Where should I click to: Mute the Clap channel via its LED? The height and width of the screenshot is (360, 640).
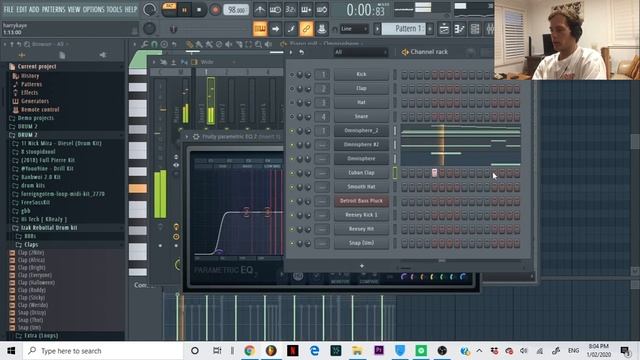click(291, 89)
